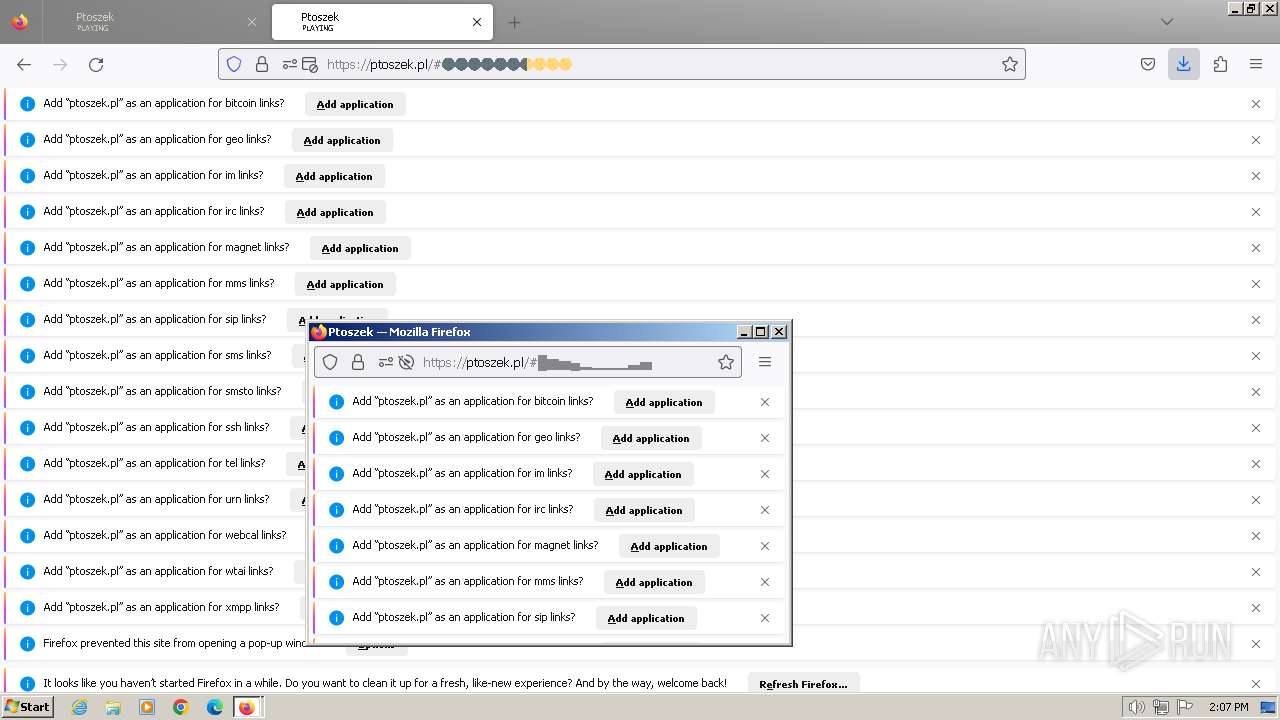Dismiss the geo links notification in main window
The height and width of the screenshot is (720, 1280).
coord(1256,140)
